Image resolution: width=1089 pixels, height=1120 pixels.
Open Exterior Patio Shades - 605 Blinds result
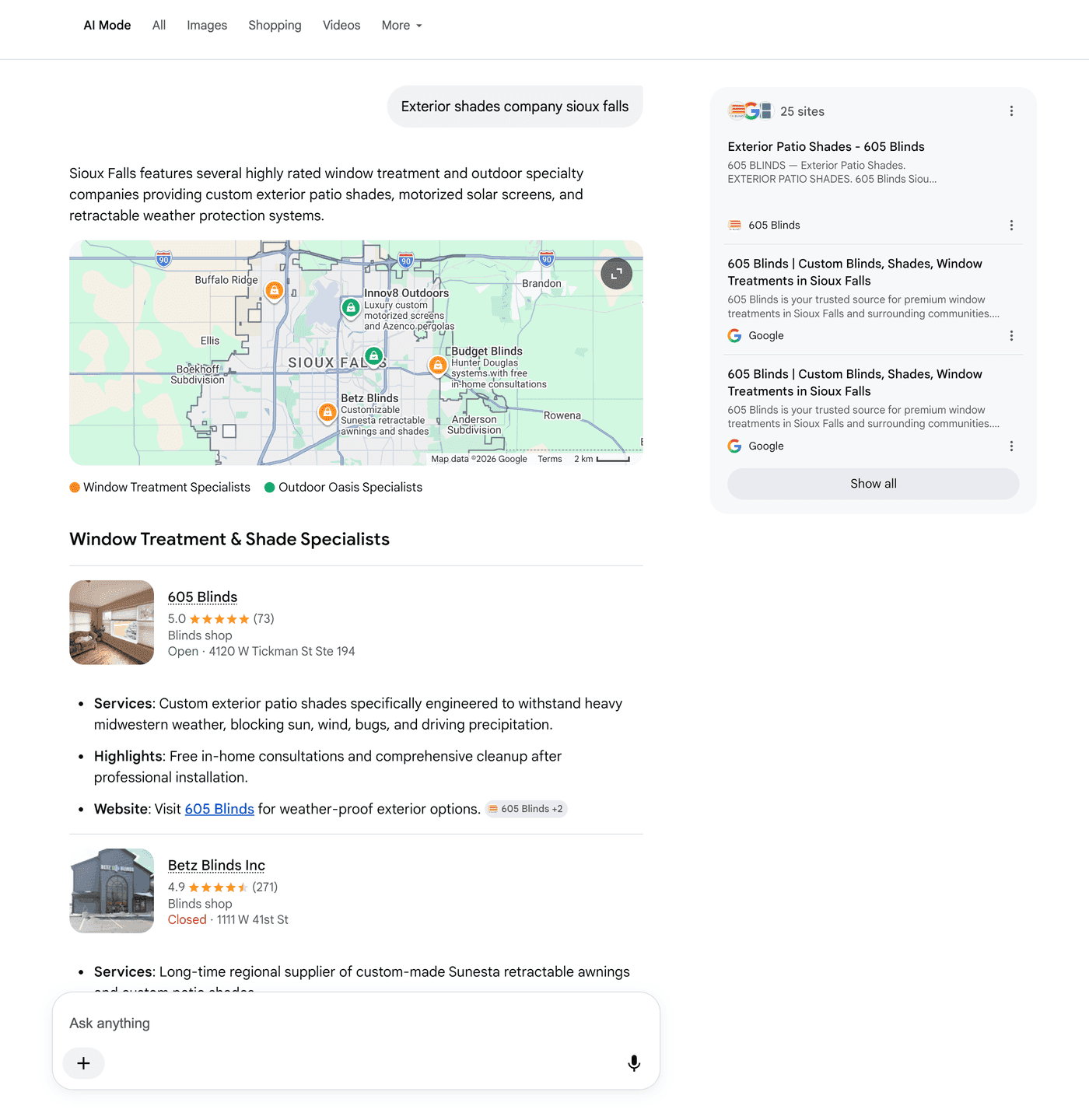pos(826,147)
